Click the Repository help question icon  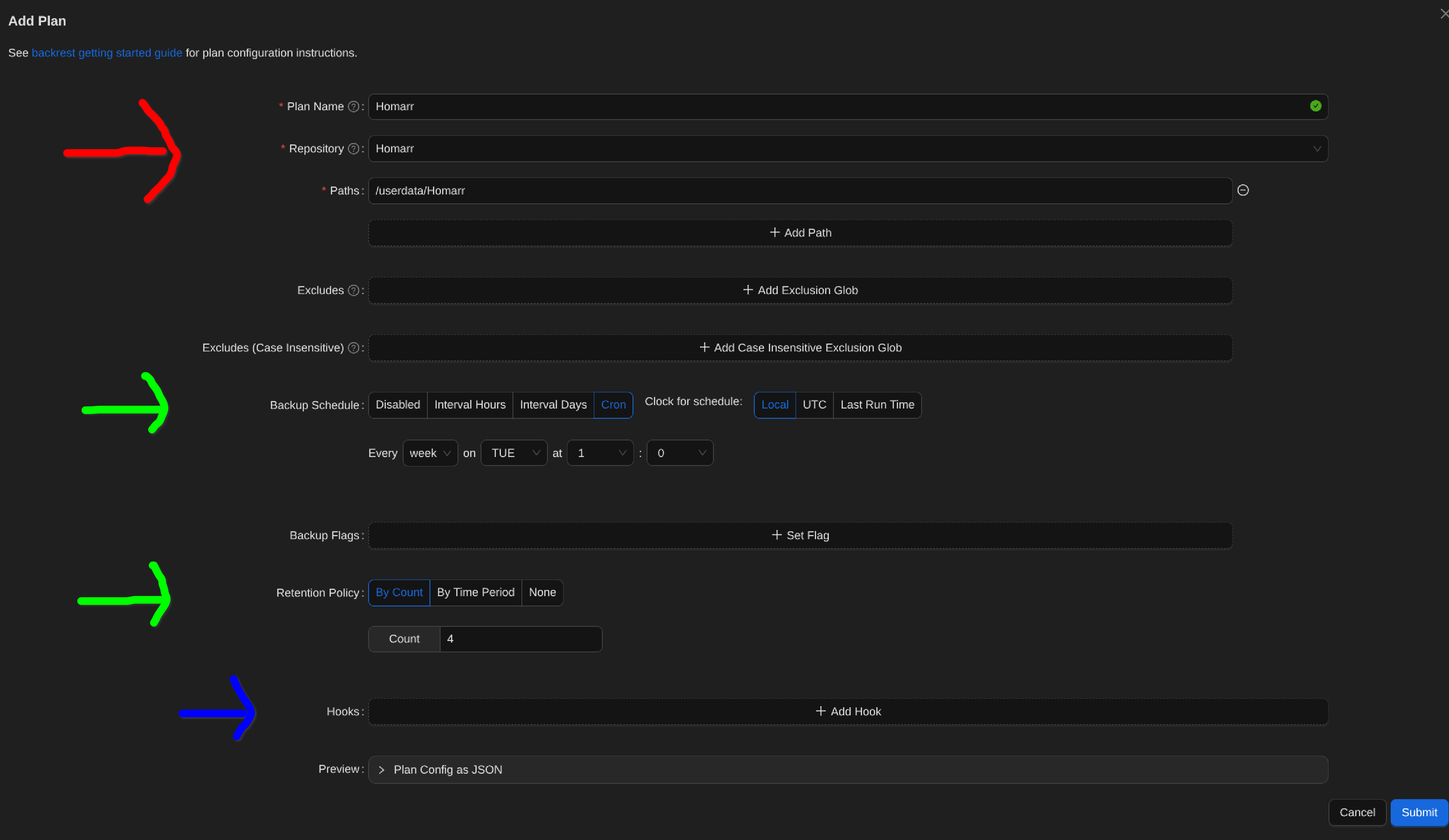[354, 149]
